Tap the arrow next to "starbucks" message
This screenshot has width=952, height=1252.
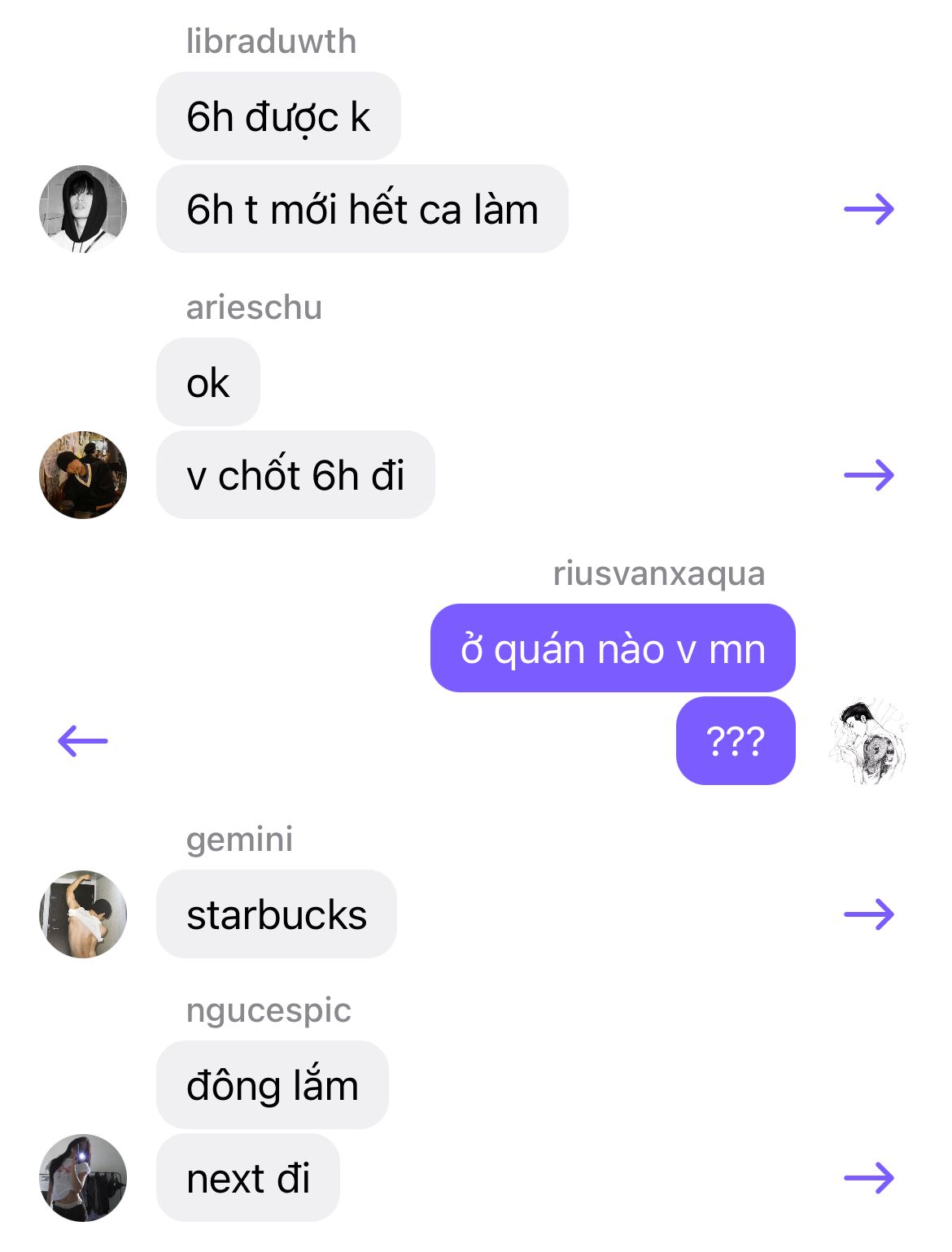[x=869, y=914]
